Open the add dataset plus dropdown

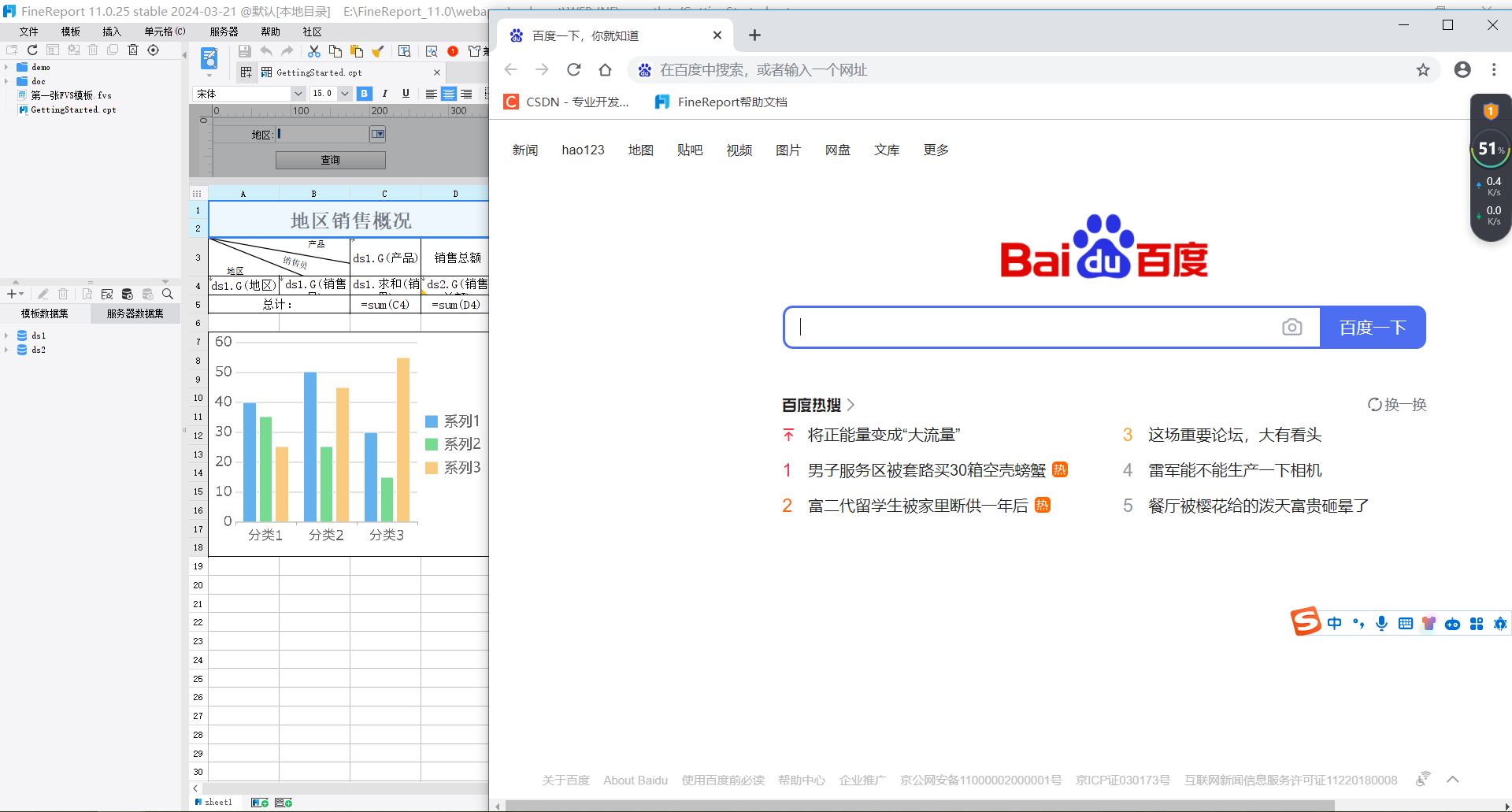pyautogui.click(x=15, y=294)
